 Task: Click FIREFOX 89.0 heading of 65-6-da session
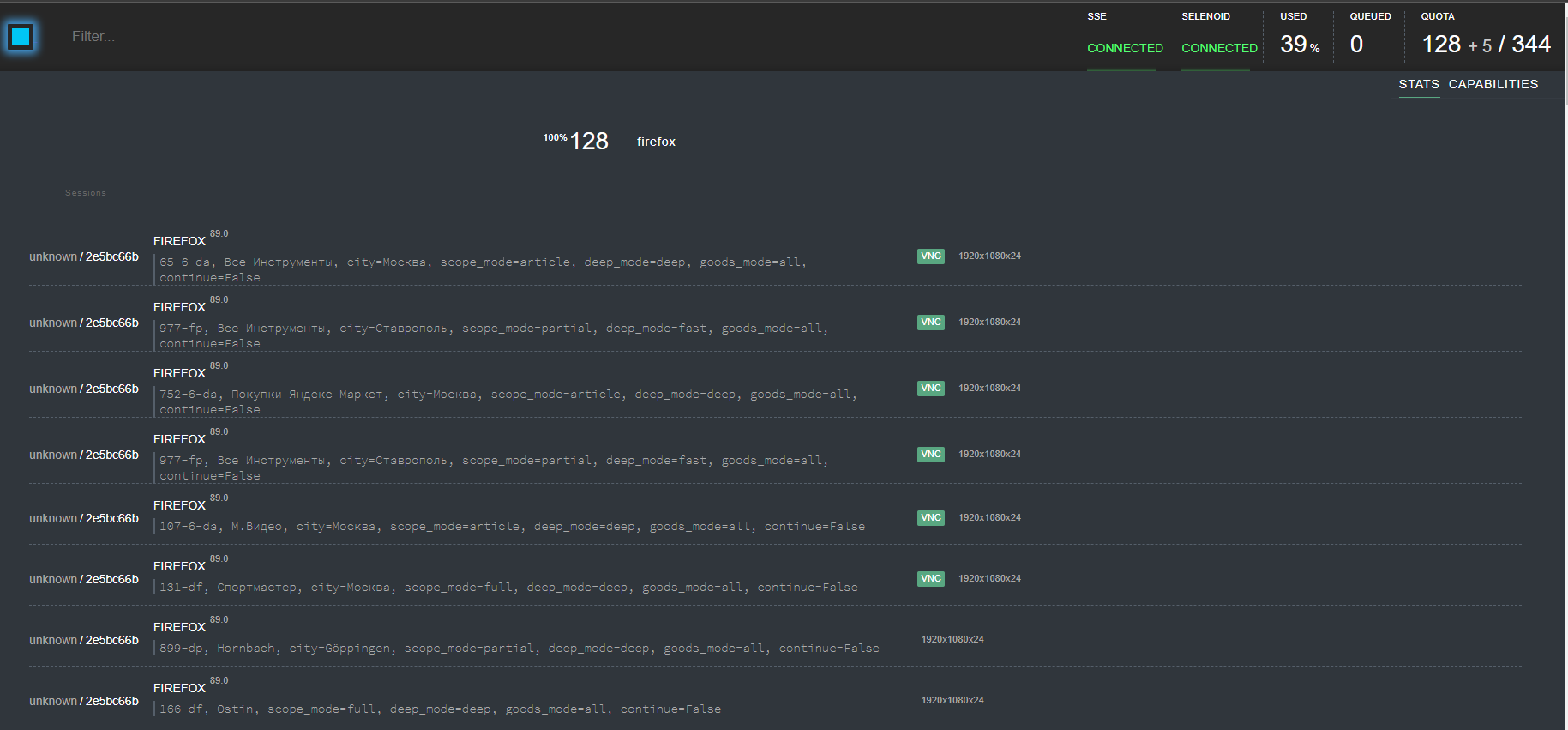point(190,239)
